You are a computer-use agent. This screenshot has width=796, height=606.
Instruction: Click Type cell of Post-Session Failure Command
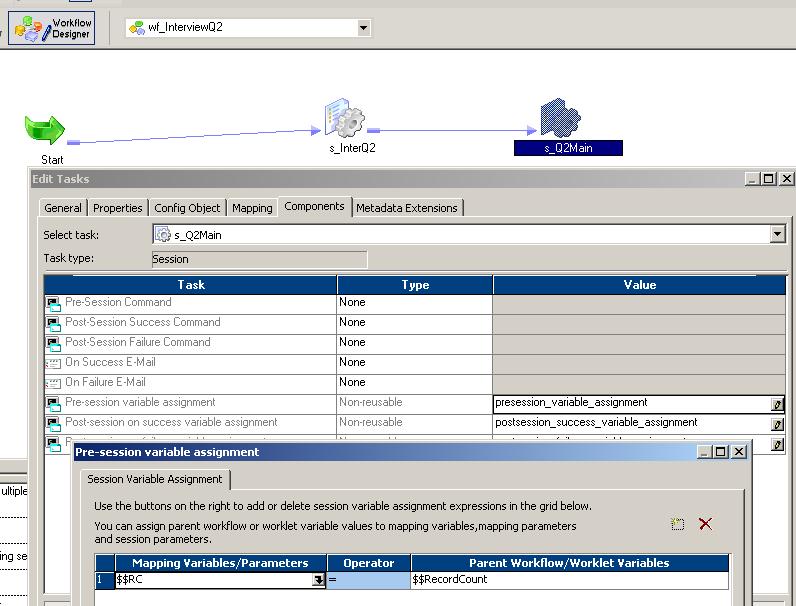click(414, 343)
